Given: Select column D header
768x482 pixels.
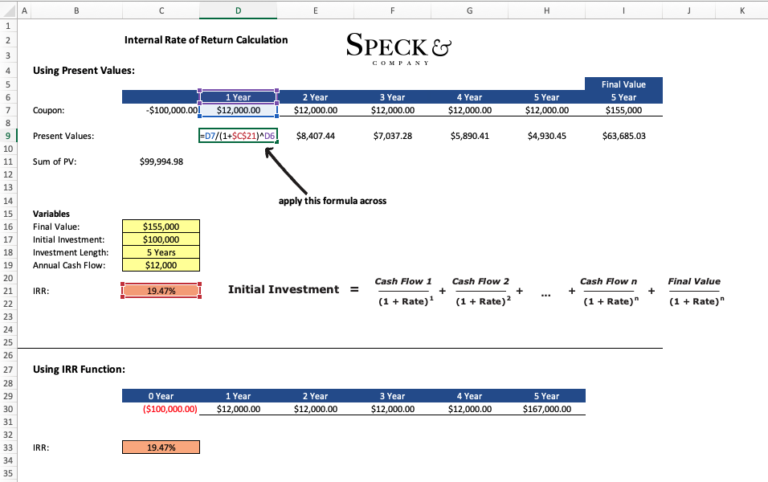Looking at the screenshot, I should click(x=237, y=10).
